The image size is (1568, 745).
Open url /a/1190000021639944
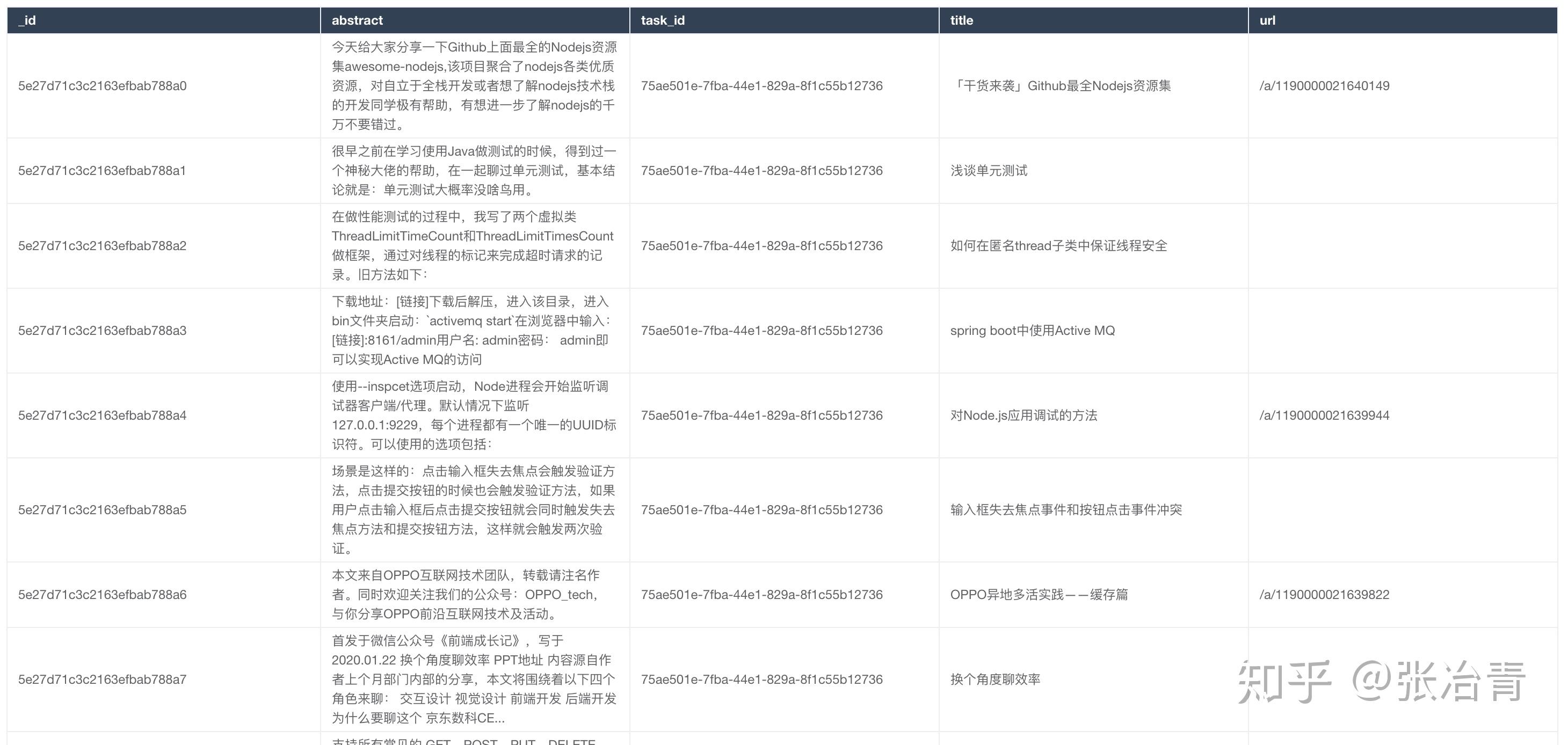click(1325, 415)
